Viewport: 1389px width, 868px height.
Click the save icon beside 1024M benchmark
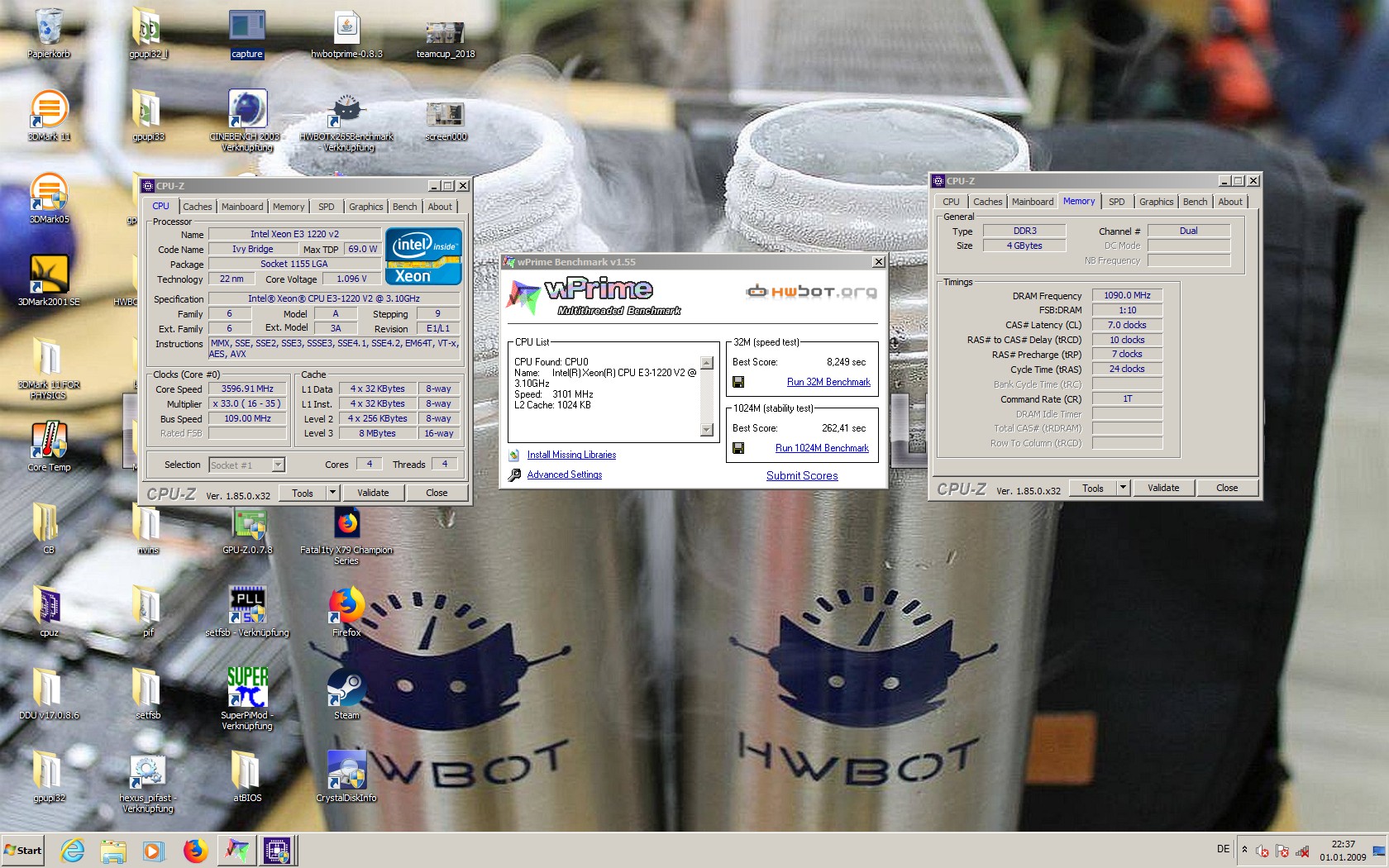coord(738,448)
